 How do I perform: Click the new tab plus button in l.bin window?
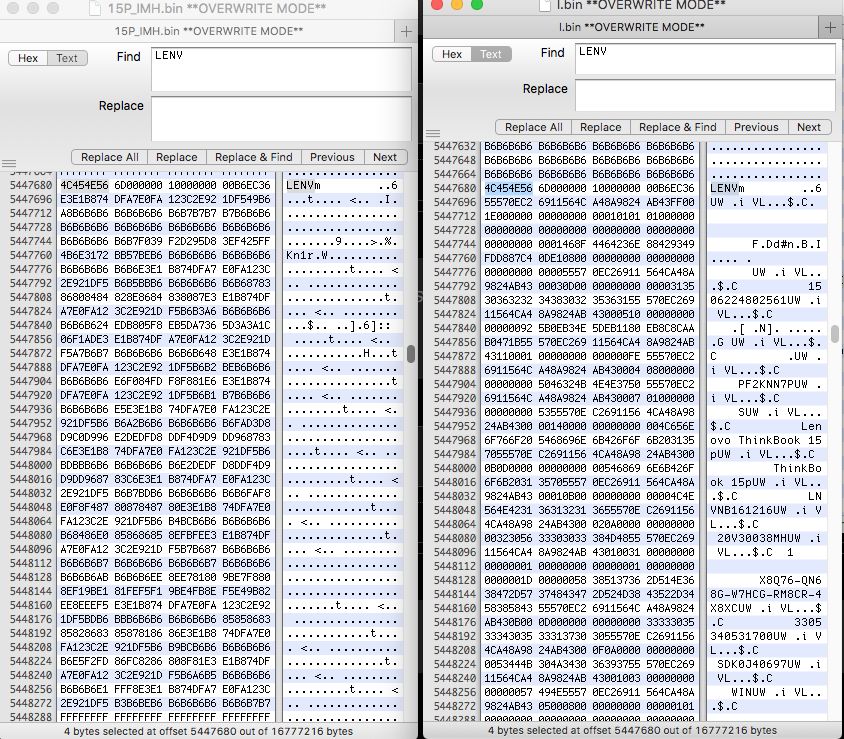pos(831,27)
